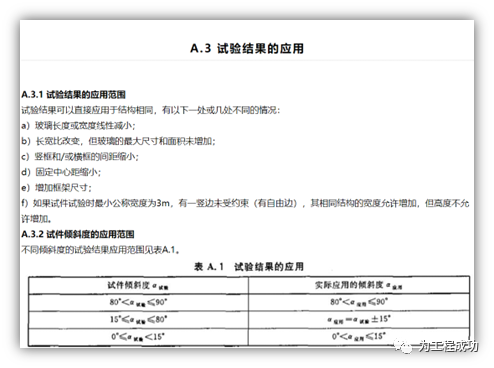Click item f) 如果试件试验时最小公称宽度为3m
This screenshot has width=494, height=368.
click(x=245, y=203)
